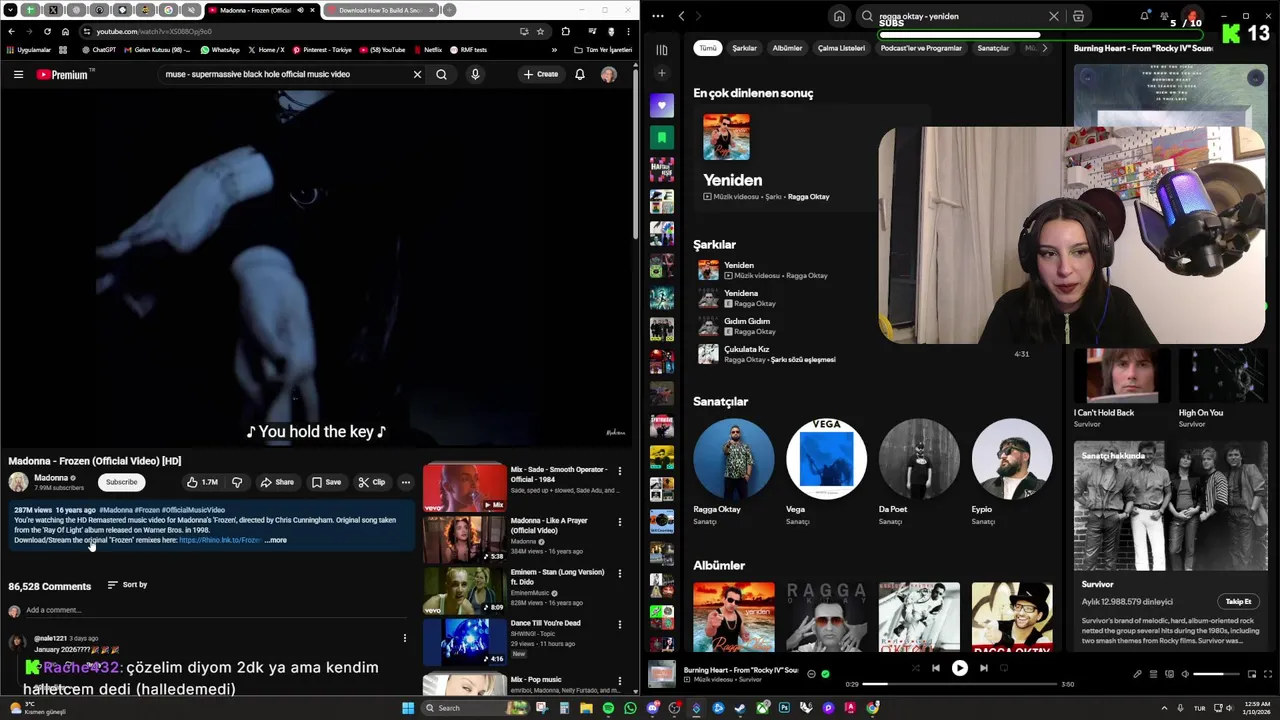Select Podcast'ler ve Programlar filter chip
The height and width of the screenshot is (720, 1280).
click(921, 48)
